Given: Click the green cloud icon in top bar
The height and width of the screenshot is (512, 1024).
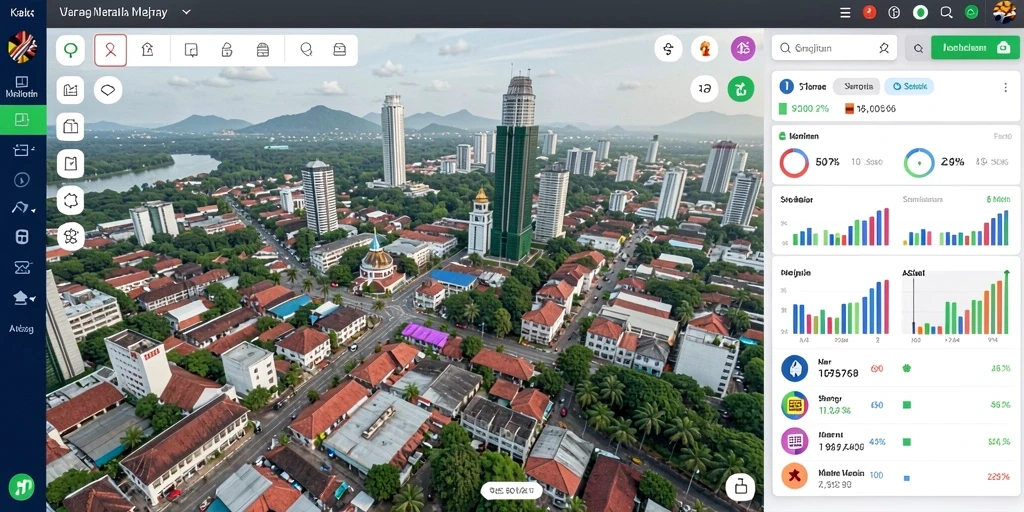Looking at the screenshot, I should (972, 12).
